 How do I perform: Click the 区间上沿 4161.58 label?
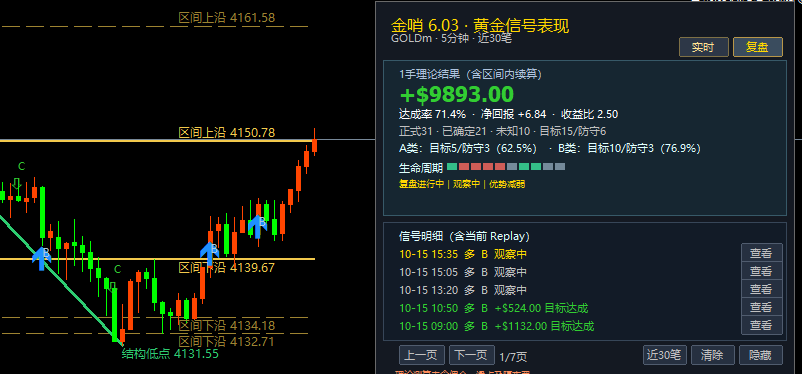coord(227,18)
